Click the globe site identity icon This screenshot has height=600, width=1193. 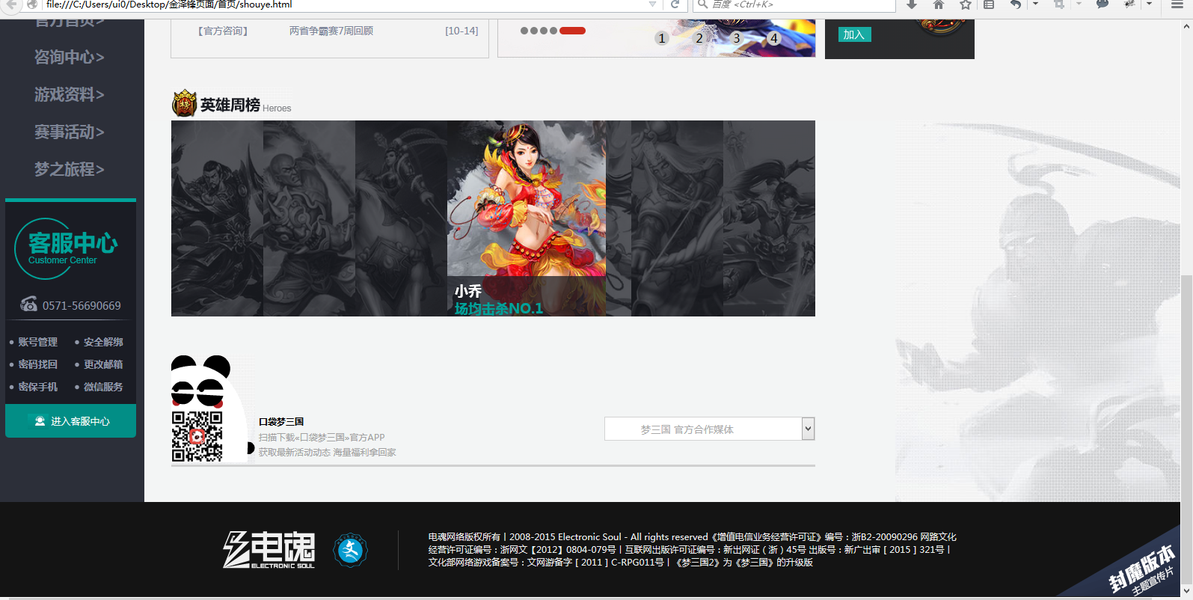[32, 4]
